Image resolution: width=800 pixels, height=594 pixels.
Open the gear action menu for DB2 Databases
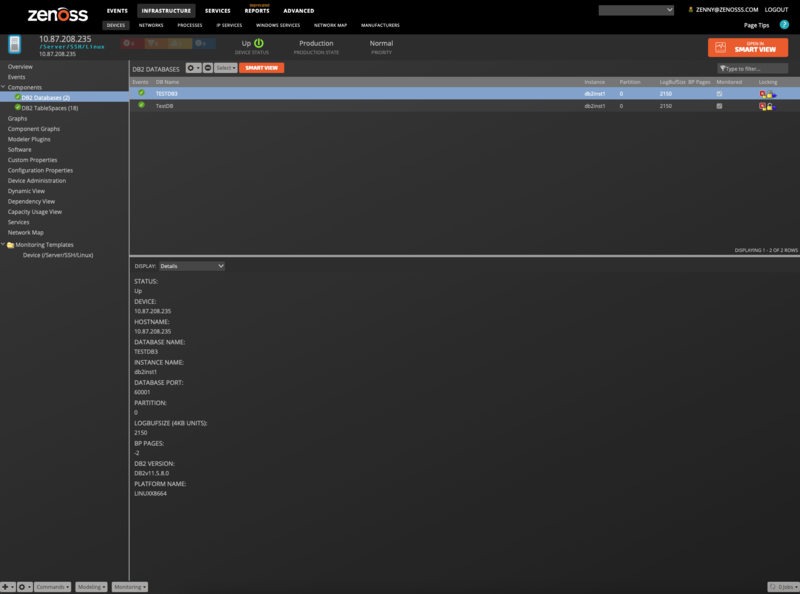pos(193,68)
